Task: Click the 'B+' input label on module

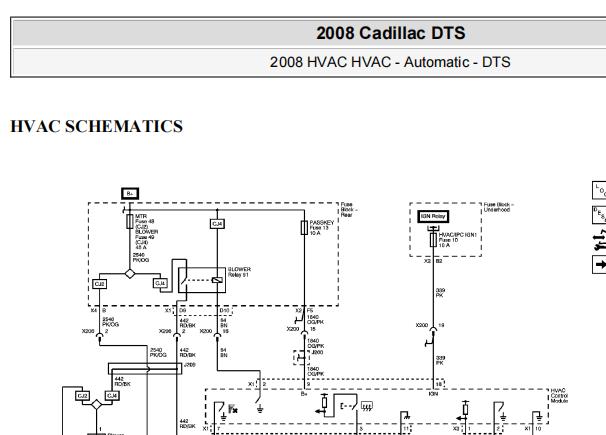Action: pyautogui.click(x=304, y=394)
